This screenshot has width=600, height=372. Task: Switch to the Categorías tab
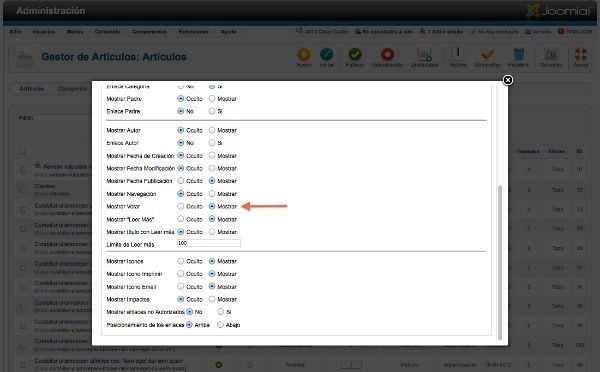click(72, 88)
